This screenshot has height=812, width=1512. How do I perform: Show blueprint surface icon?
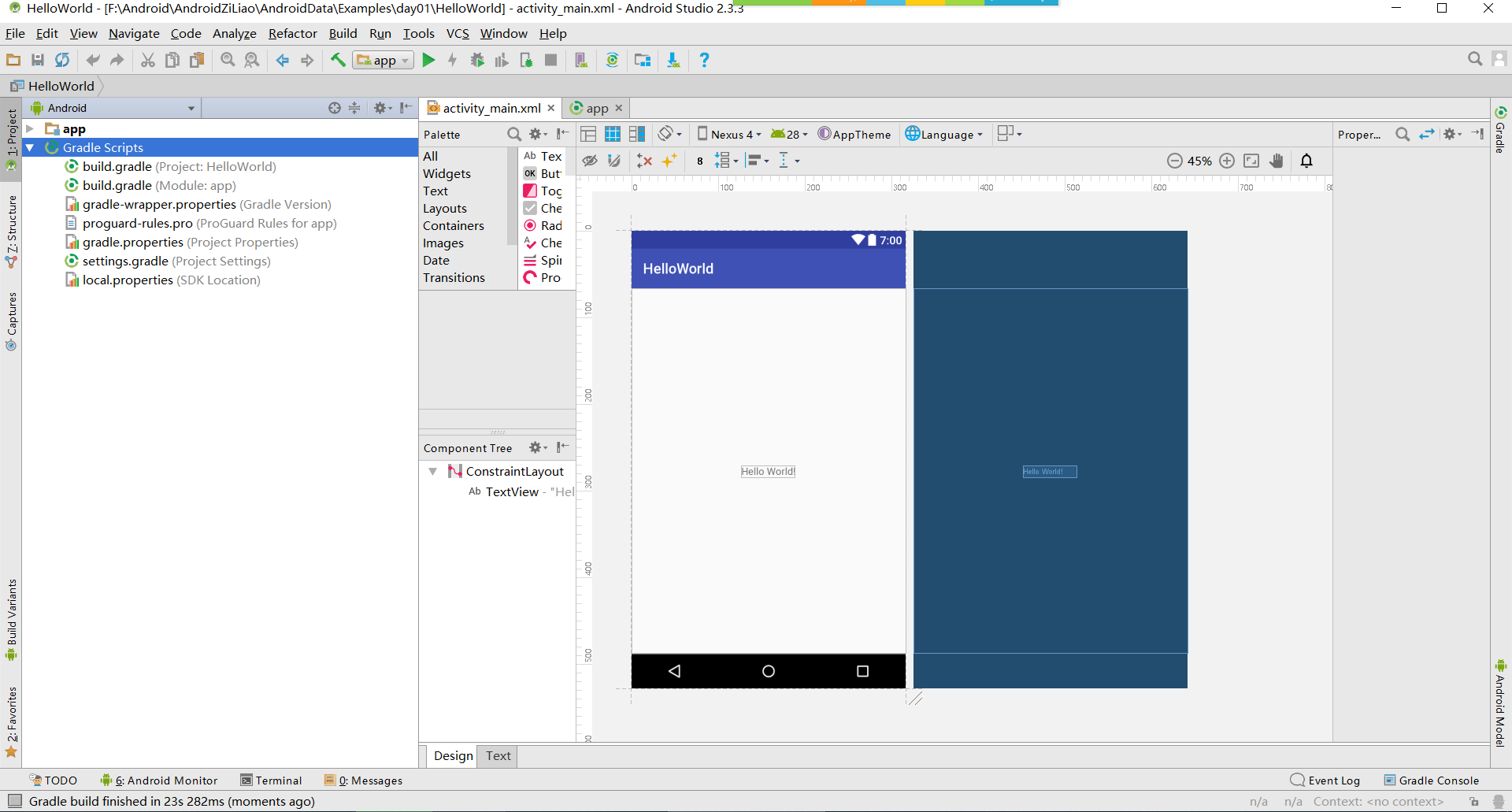pos(613,134)
